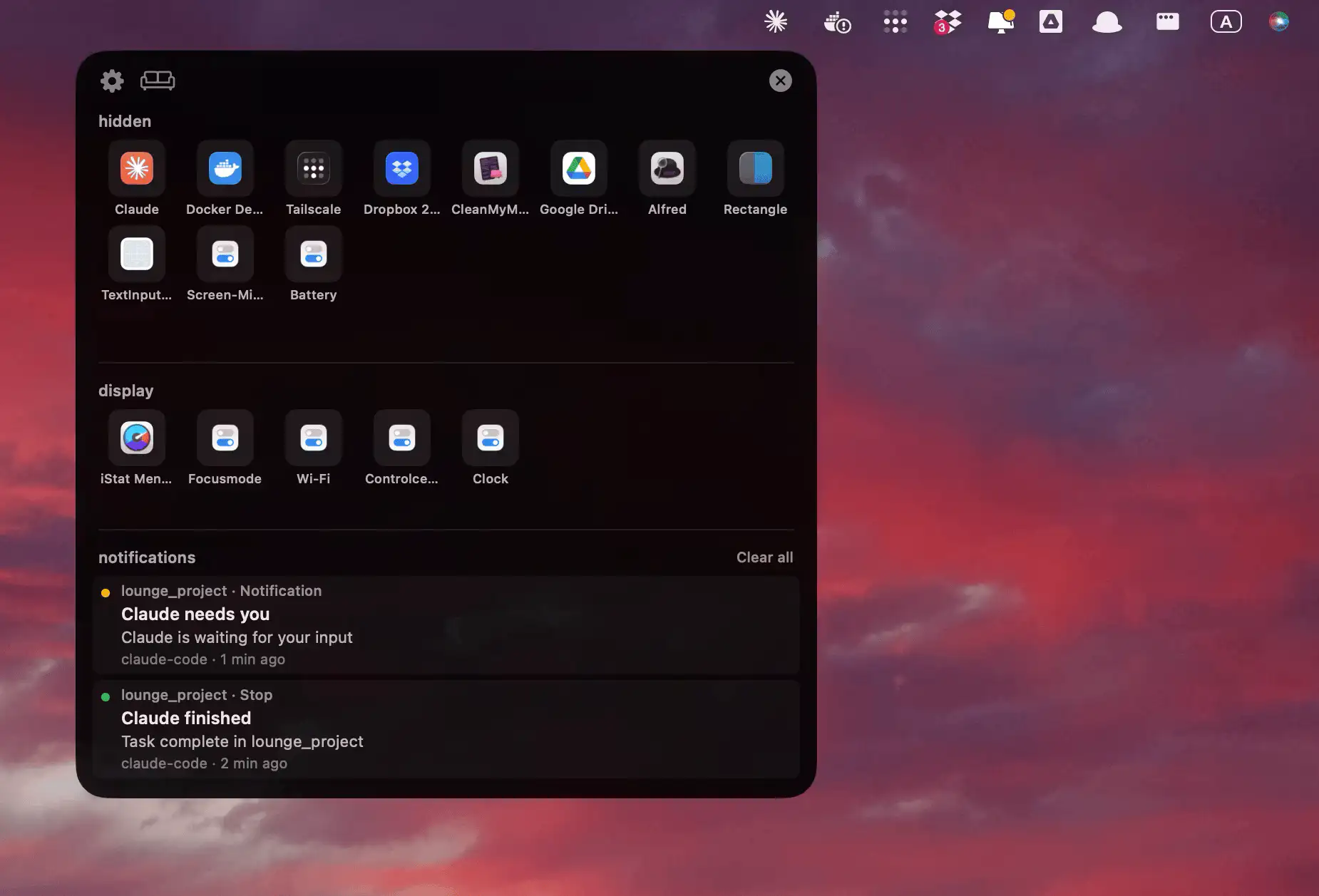Screen dimensions: 1319x896
Task: Select the Alfred item in the hidden section
Action: point(667,178)
